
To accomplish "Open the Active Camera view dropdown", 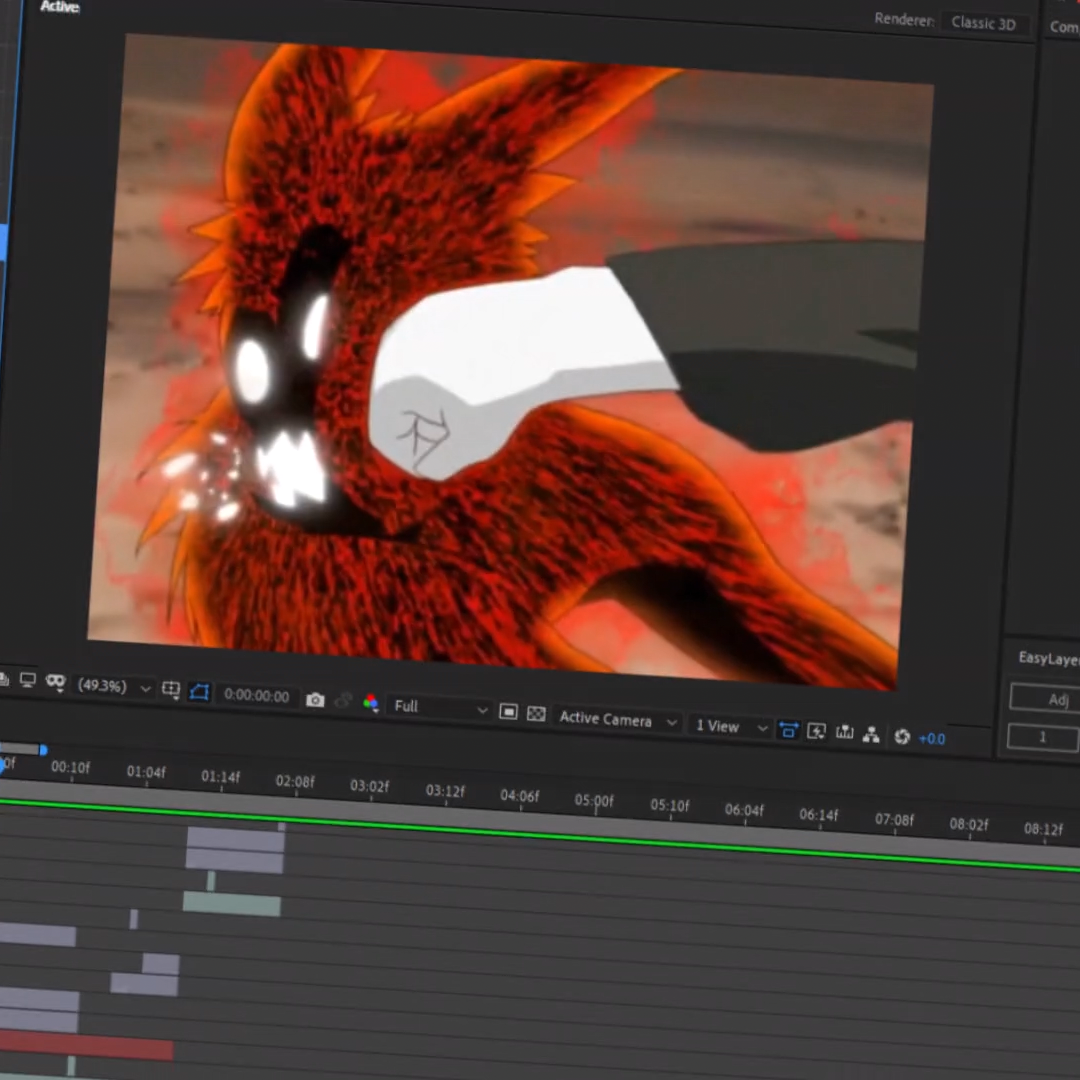I will pyautogui.click(x=618, y=719).
